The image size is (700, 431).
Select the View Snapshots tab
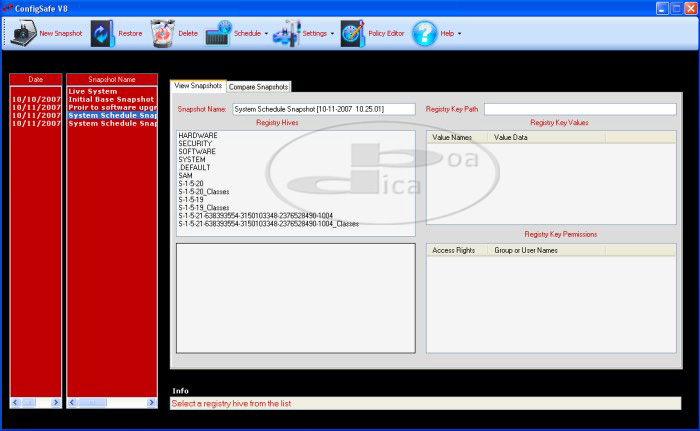[x=198, y=86]
